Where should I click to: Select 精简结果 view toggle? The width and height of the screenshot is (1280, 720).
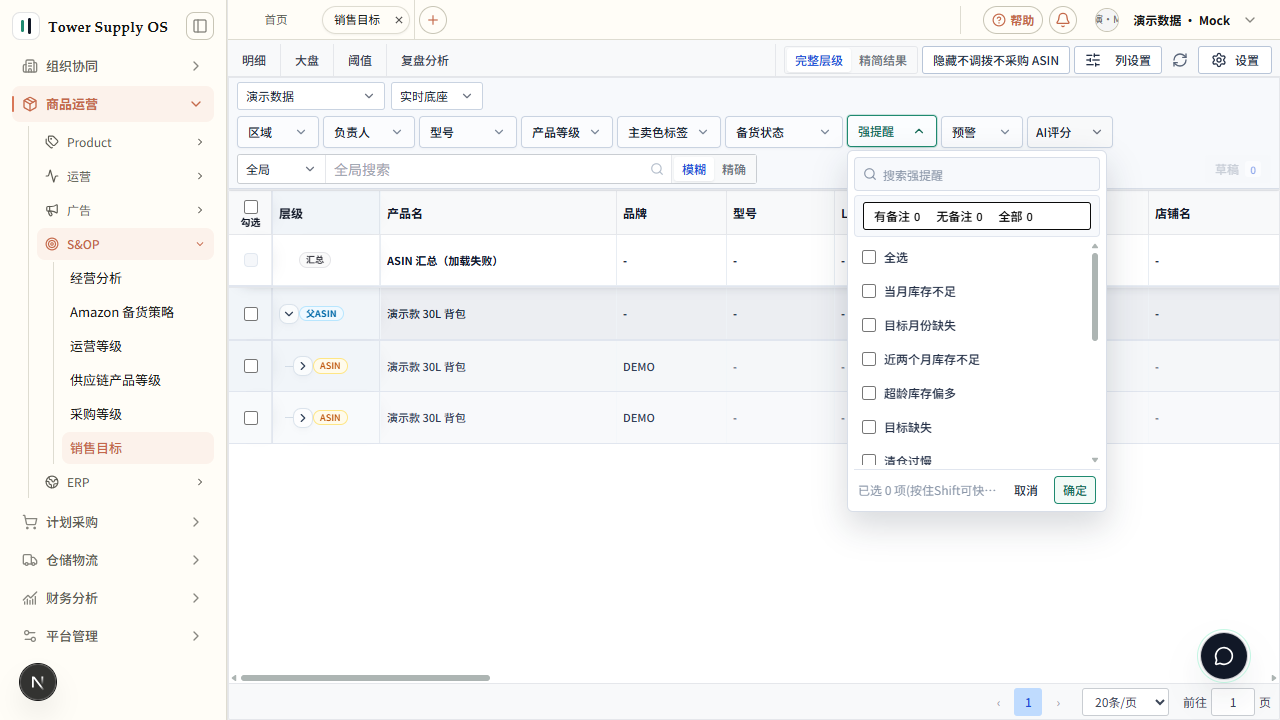coord(883,60)
